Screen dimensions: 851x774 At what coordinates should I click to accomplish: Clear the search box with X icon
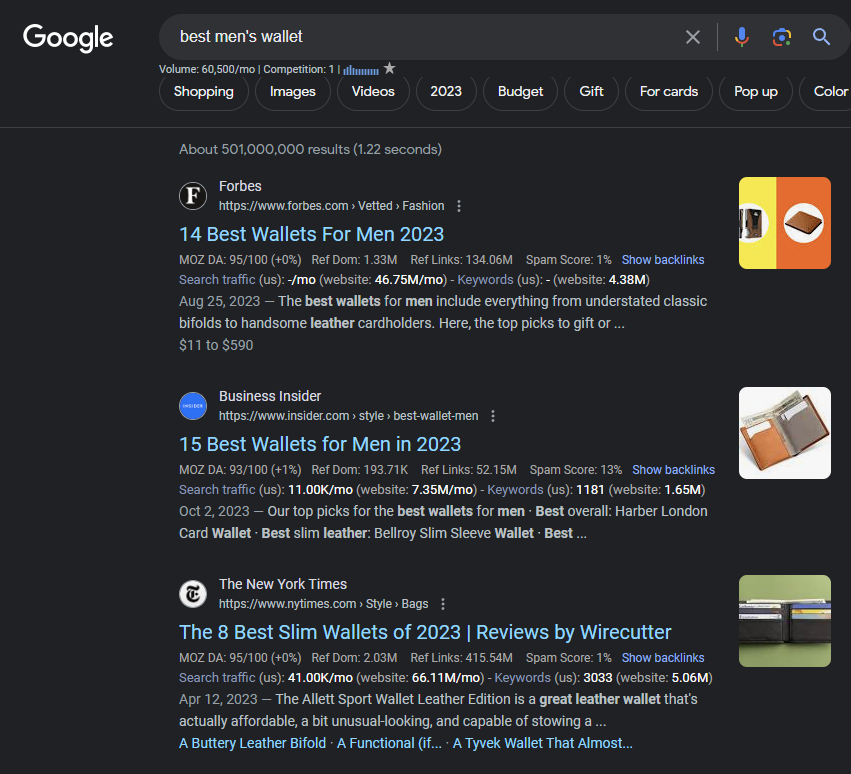pos(693,37)
